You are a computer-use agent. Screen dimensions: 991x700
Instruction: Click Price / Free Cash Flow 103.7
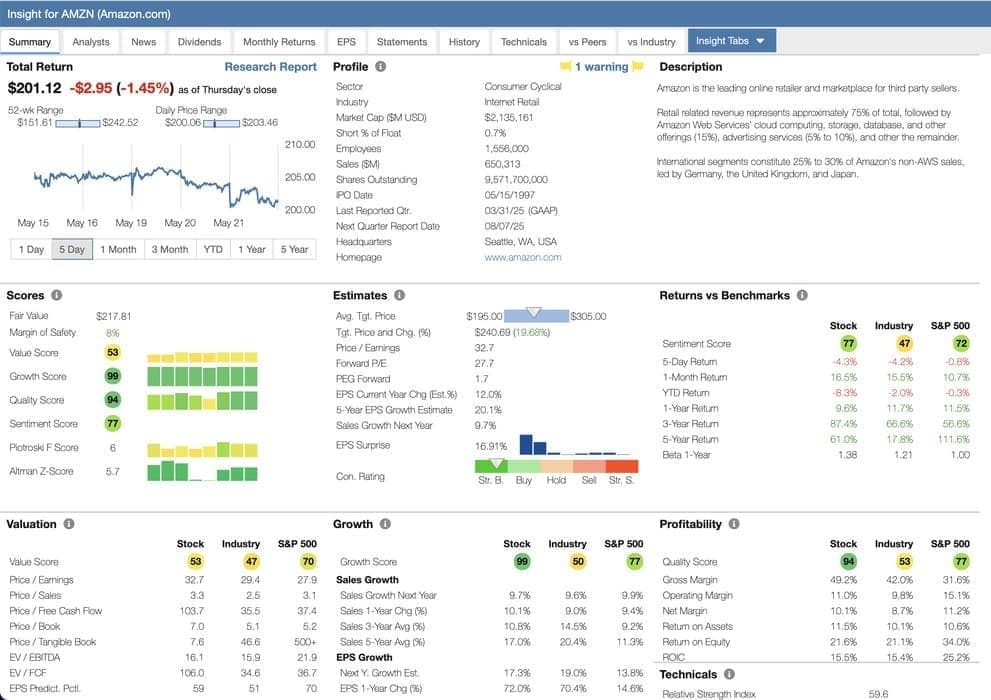click(192, 611)
